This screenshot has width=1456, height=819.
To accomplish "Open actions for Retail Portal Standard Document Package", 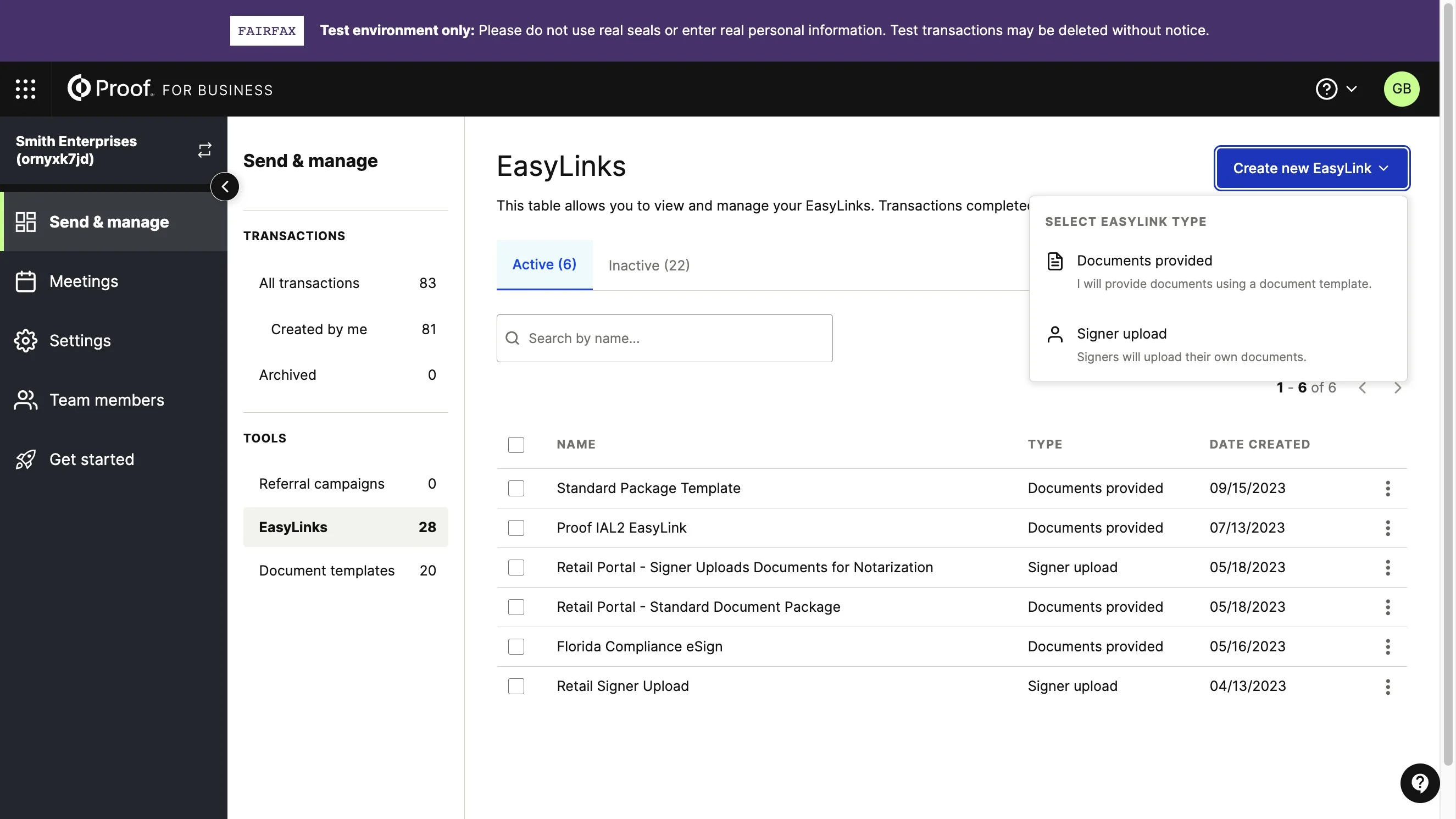I will click(1387, 607).
